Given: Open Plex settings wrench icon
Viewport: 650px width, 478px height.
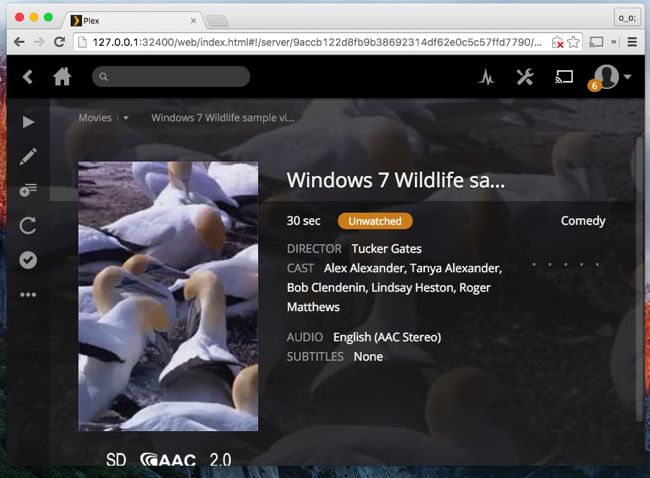Looking at the screenshot, I should tap(525, 77).
